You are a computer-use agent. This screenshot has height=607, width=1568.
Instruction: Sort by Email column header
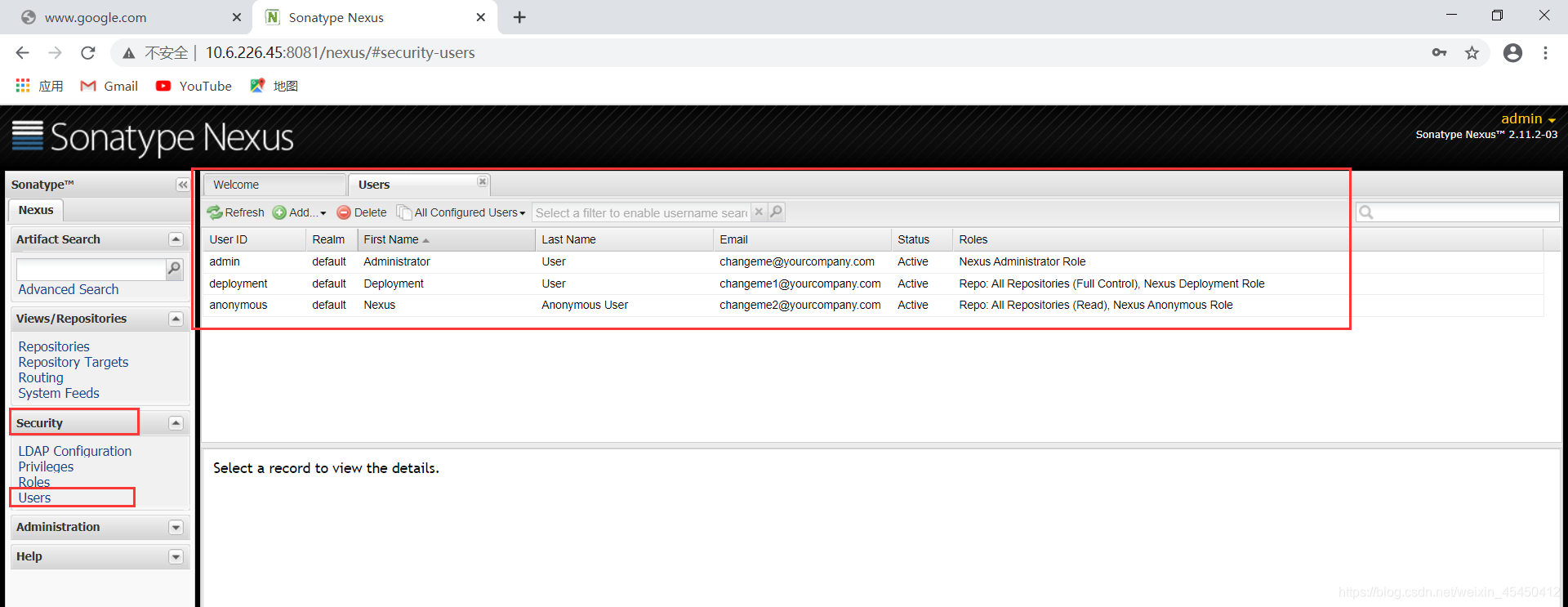point(802,239)
